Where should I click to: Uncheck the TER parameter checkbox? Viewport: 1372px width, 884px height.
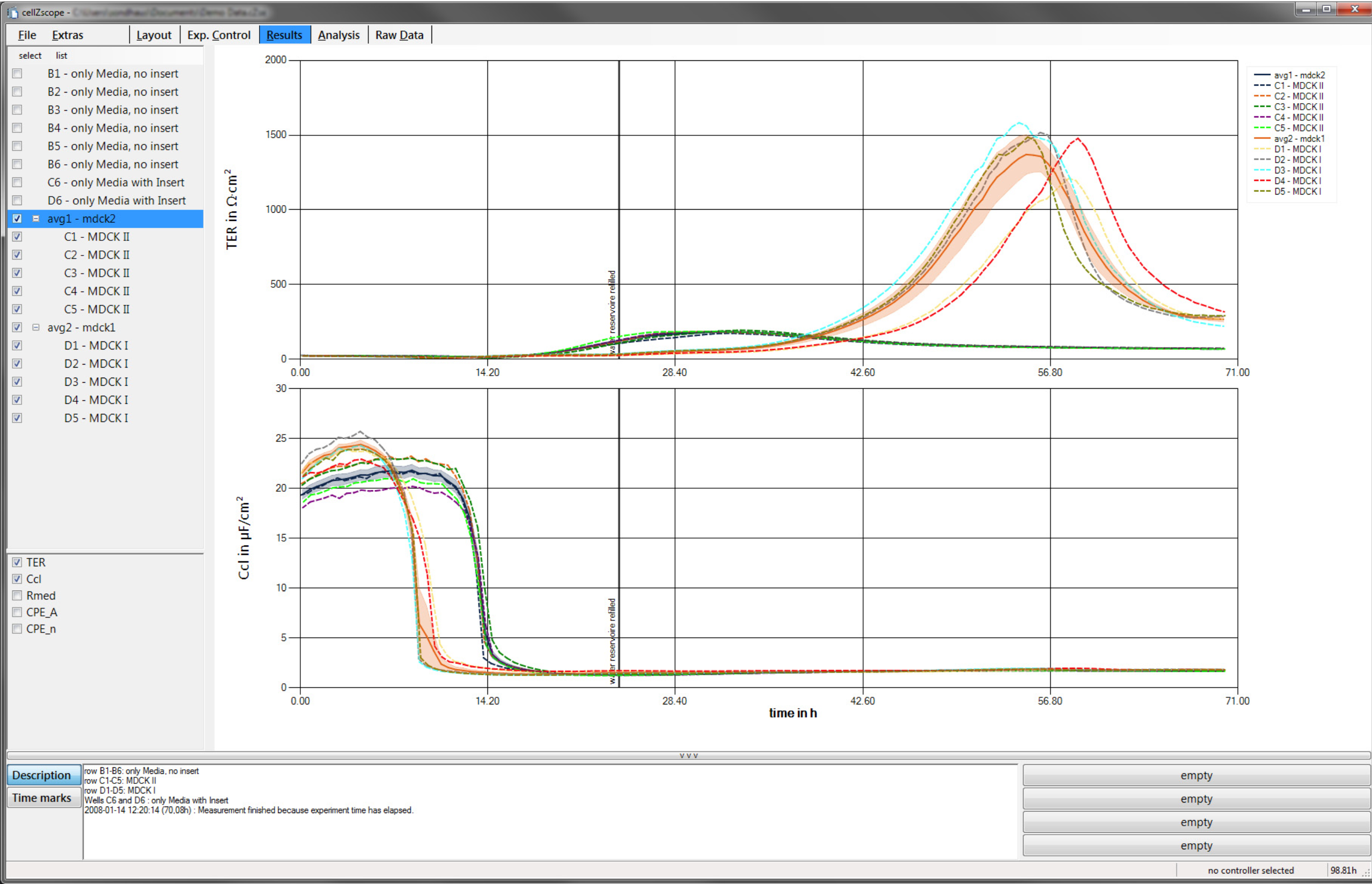pyautogui.click(x=17, y=562)
